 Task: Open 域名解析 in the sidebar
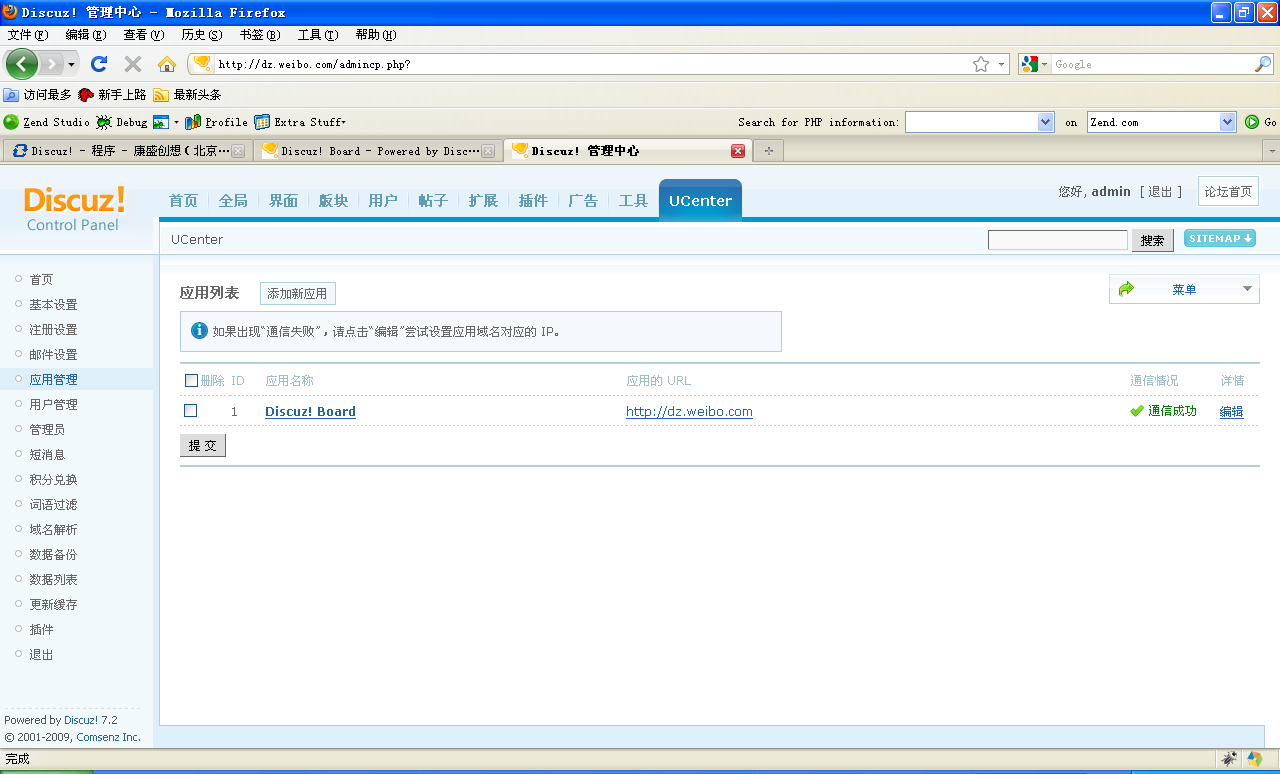coord(53,529)
